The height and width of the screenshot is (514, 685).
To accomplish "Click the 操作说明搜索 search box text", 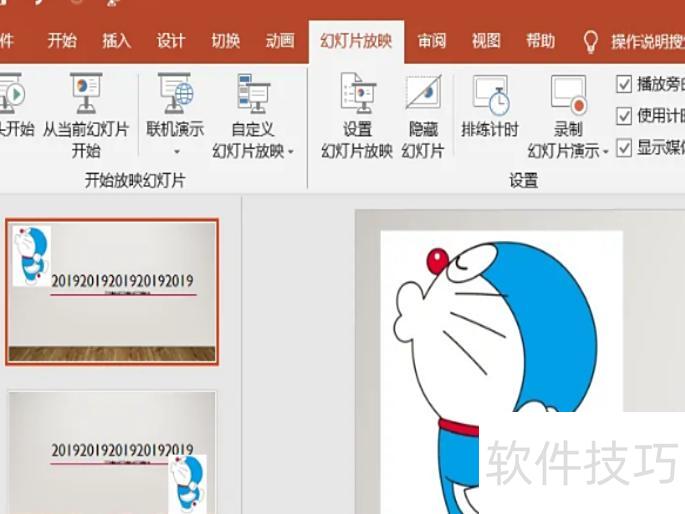I will pyautogui.click(x=647, y=42).
